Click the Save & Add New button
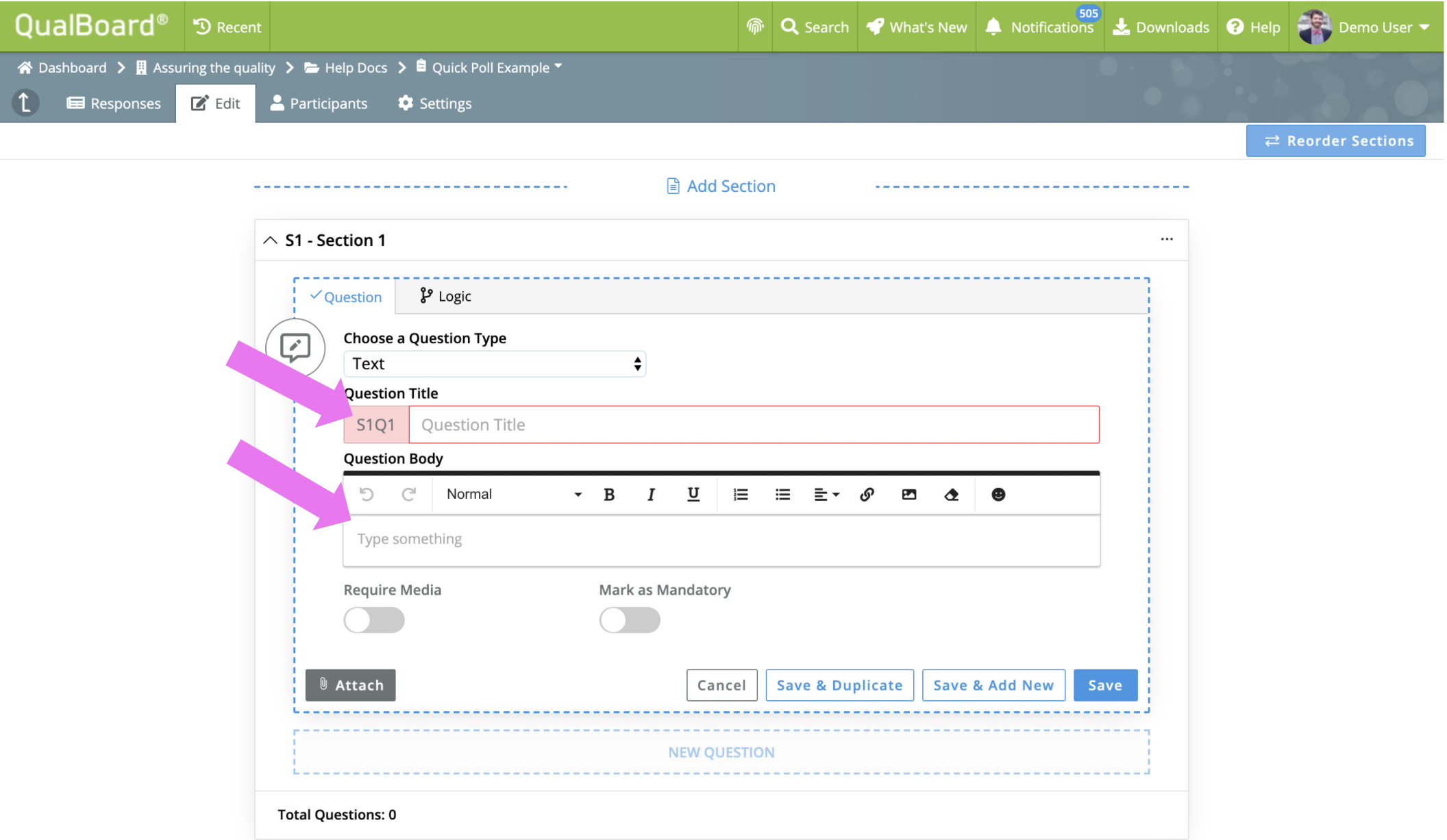This screenshot has height=840, width=1447. tap(993, 685)
